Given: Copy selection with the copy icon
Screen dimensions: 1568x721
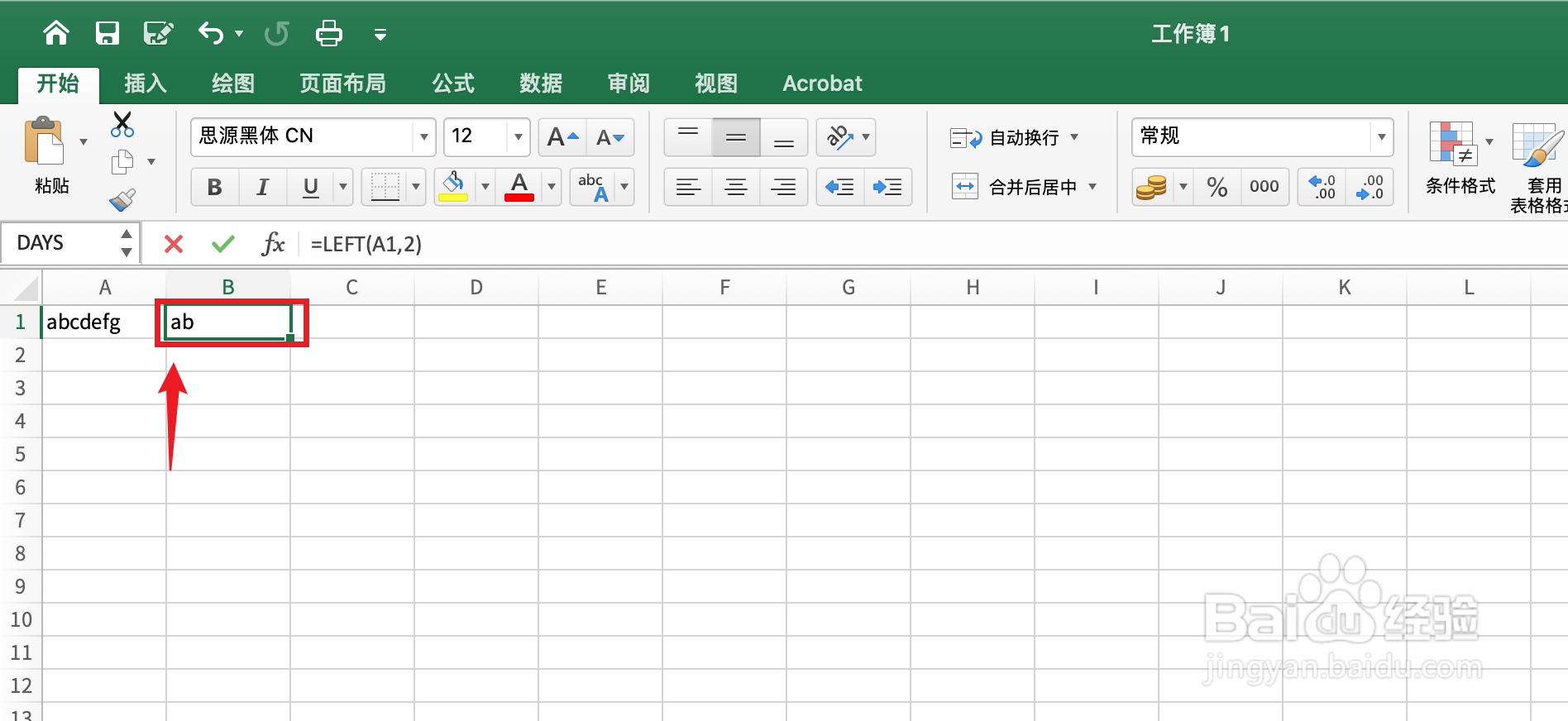Looking at the screenshot, I should tap(122, 162).
